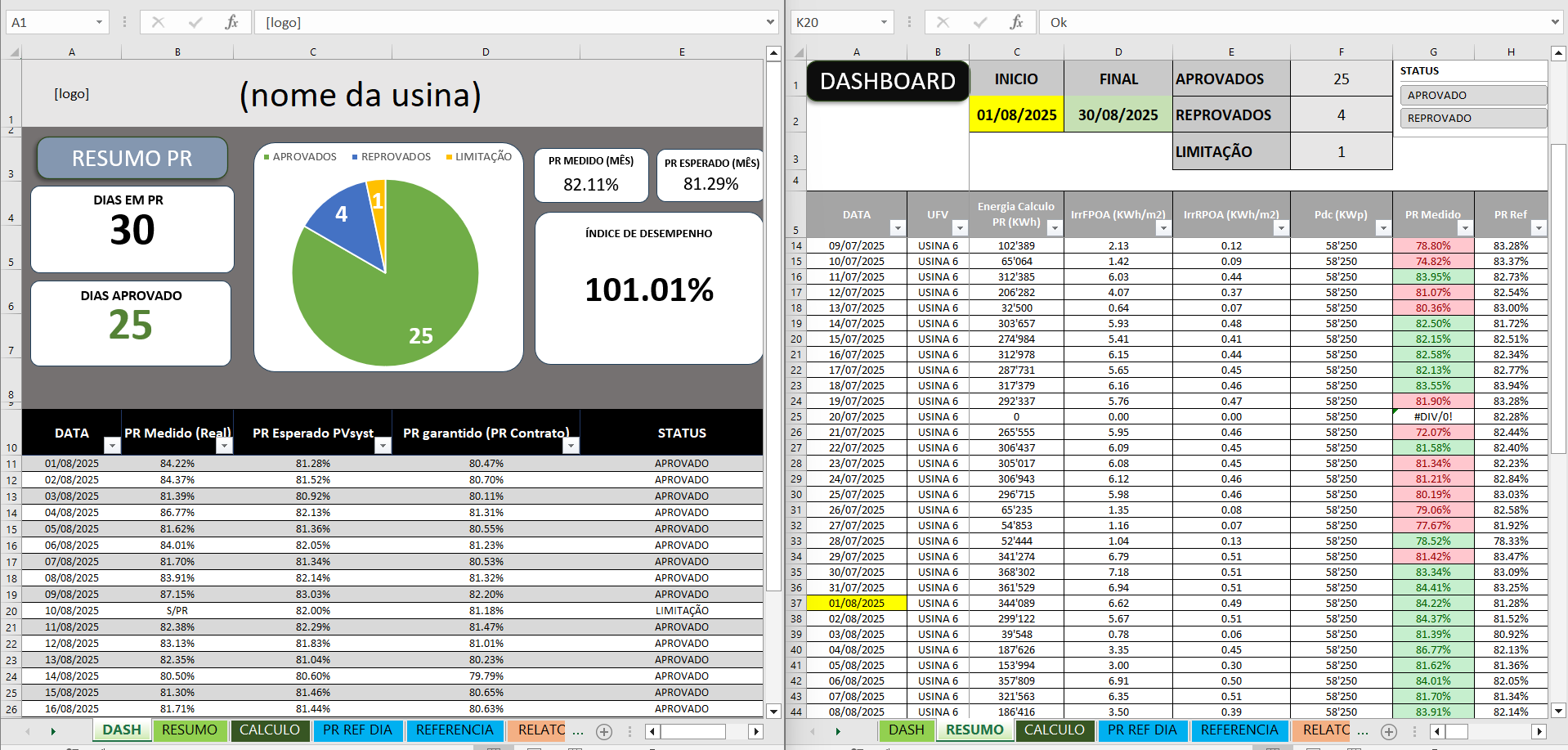Click the New Sheet plus icon in left workbook

[604, 733]
